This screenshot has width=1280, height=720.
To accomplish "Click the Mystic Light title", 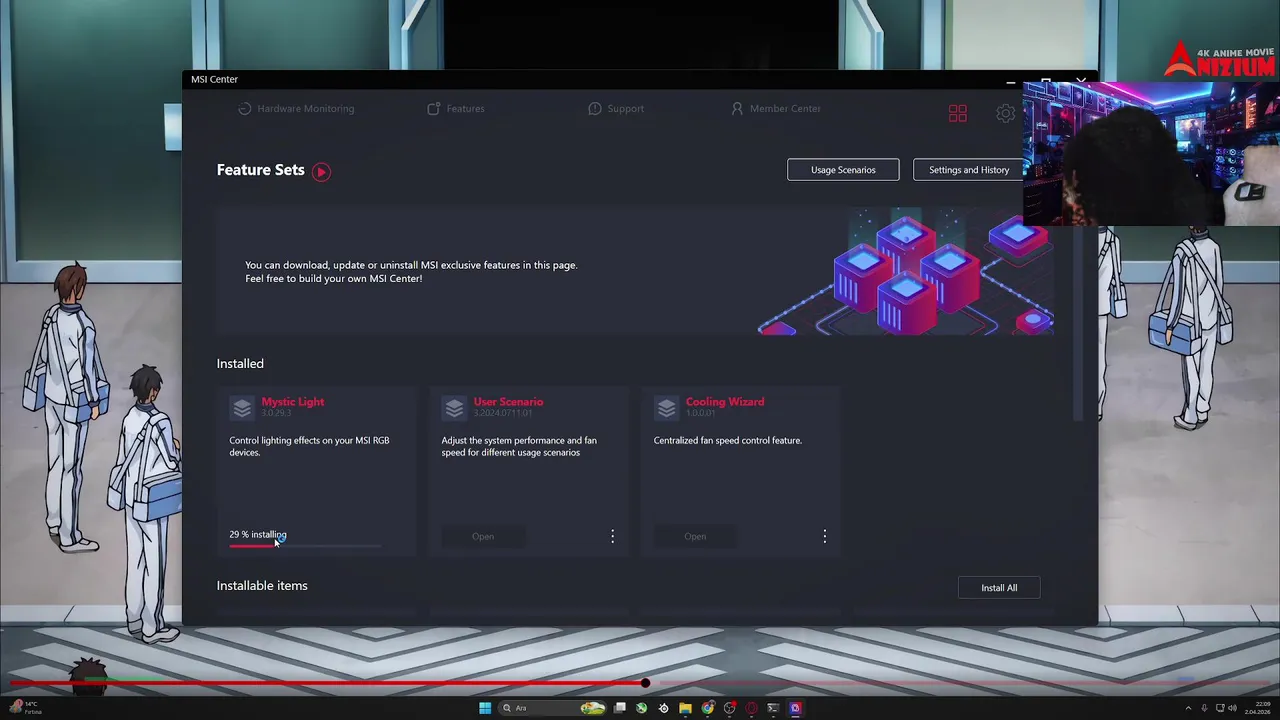I will (x=293, y=402).
